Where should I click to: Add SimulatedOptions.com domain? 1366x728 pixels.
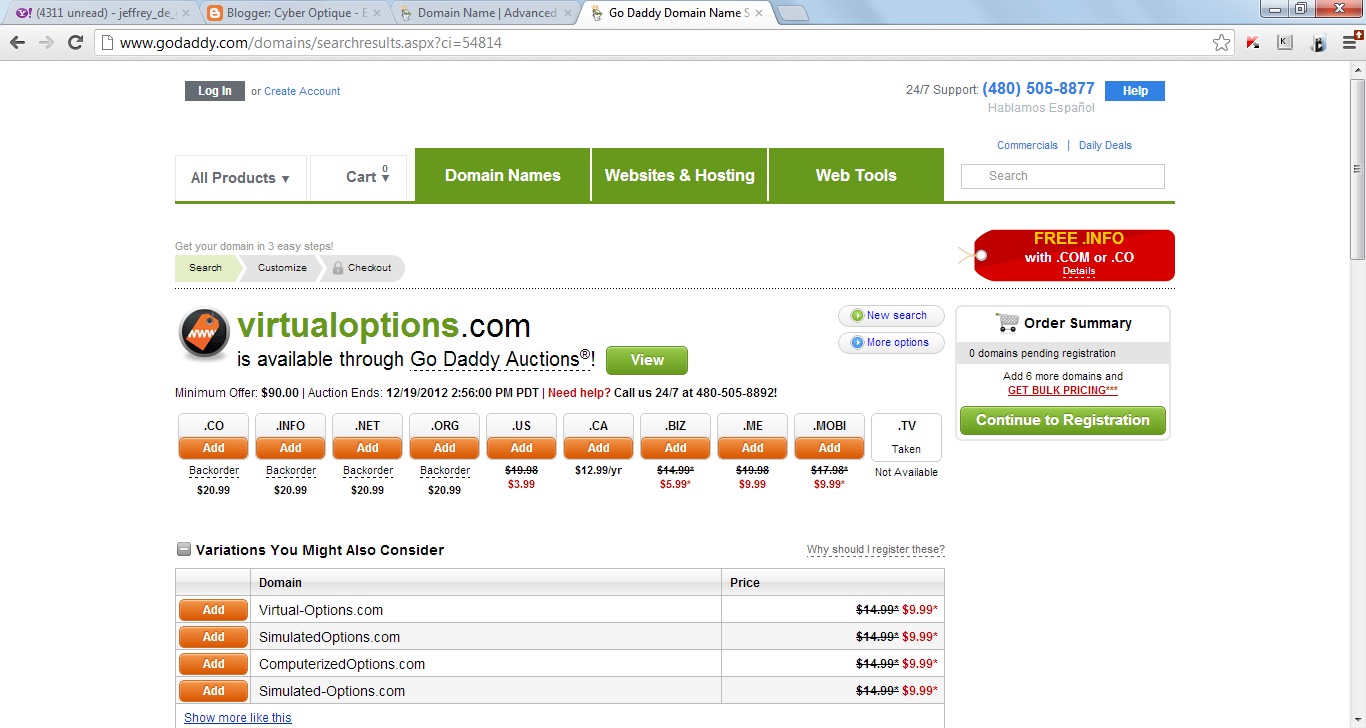pos(214,637)
